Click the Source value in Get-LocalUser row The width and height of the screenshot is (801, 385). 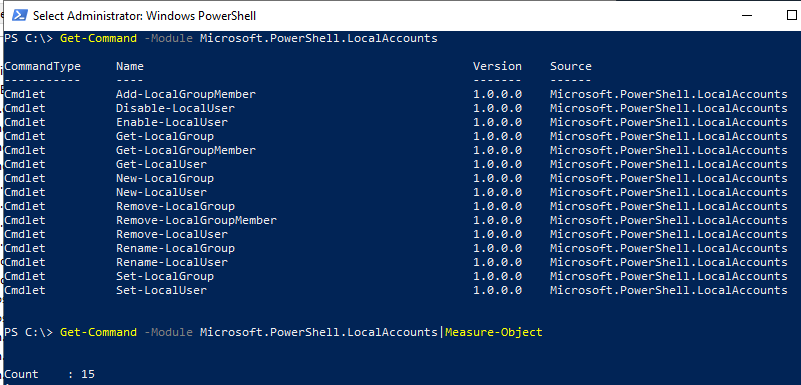pyautogui.click(x=669, y=164)
